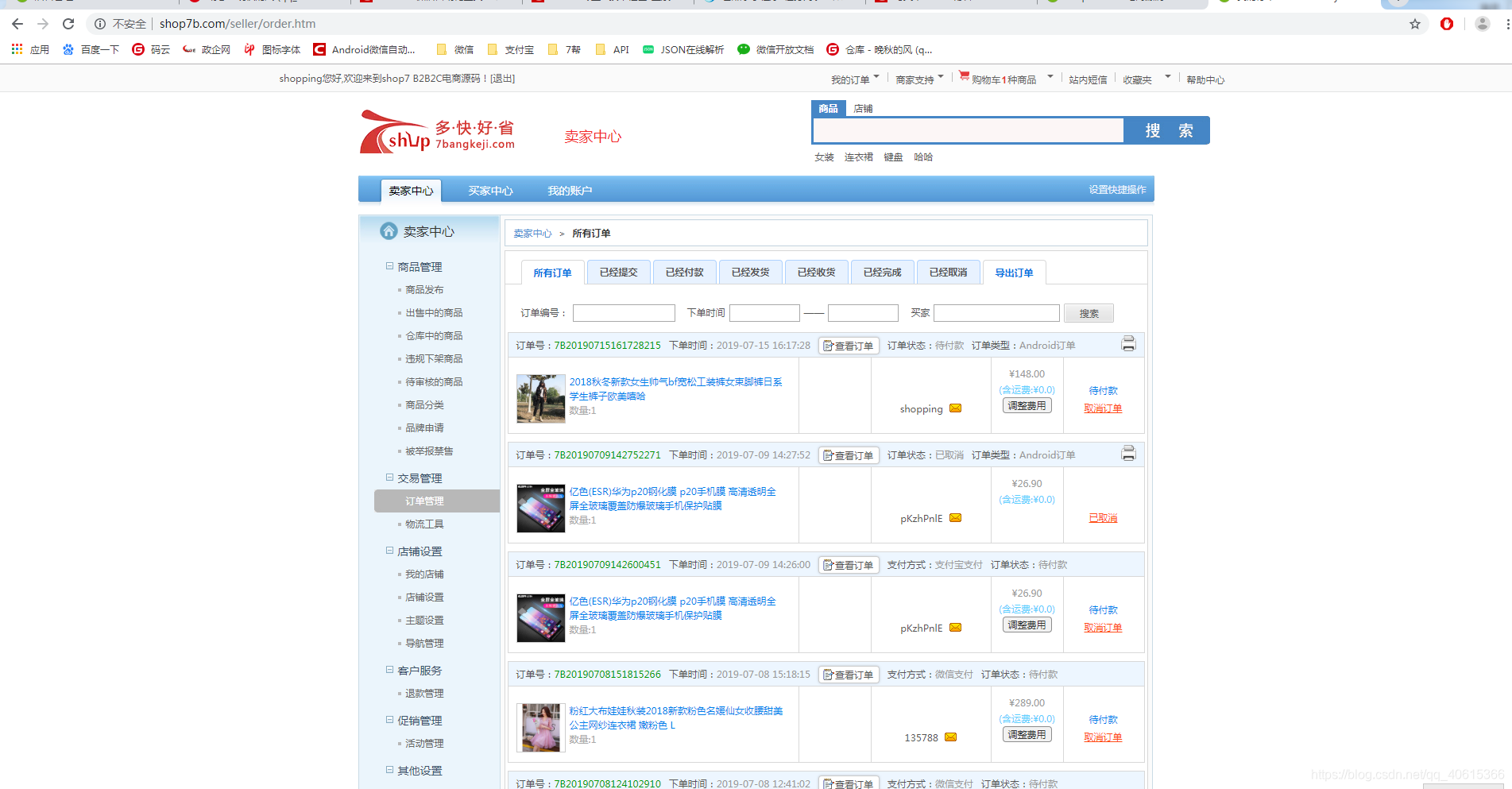The image size is (1512, 789).
Task: Collapse the 店铺设置 section
Action: 389,551
